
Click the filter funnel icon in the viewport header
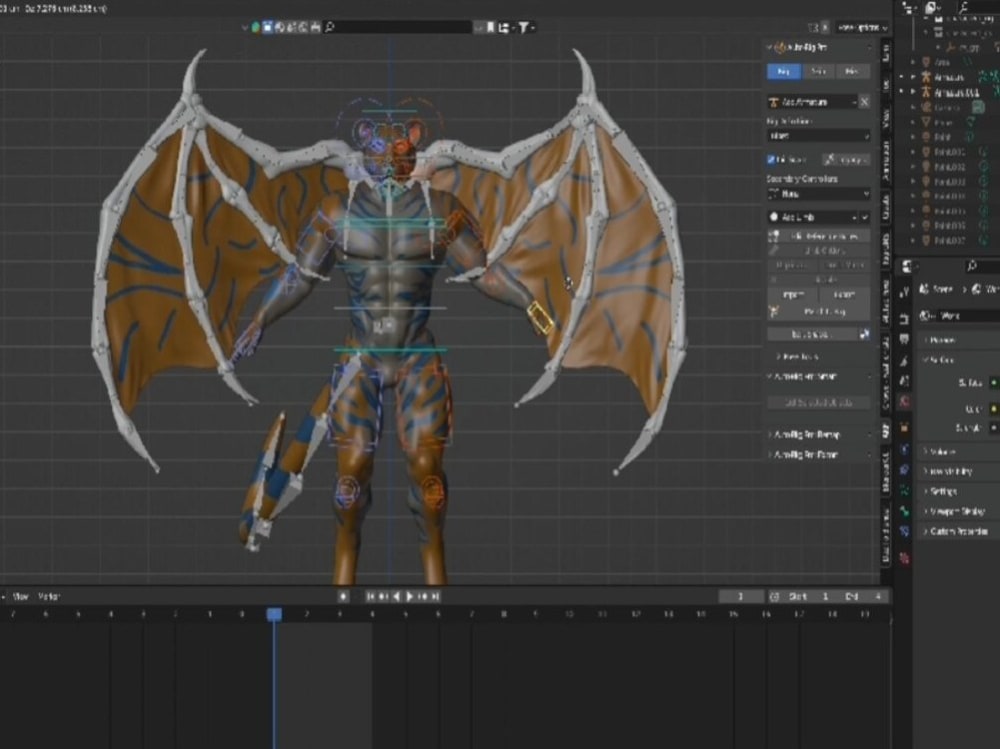(x=524, y=28)
